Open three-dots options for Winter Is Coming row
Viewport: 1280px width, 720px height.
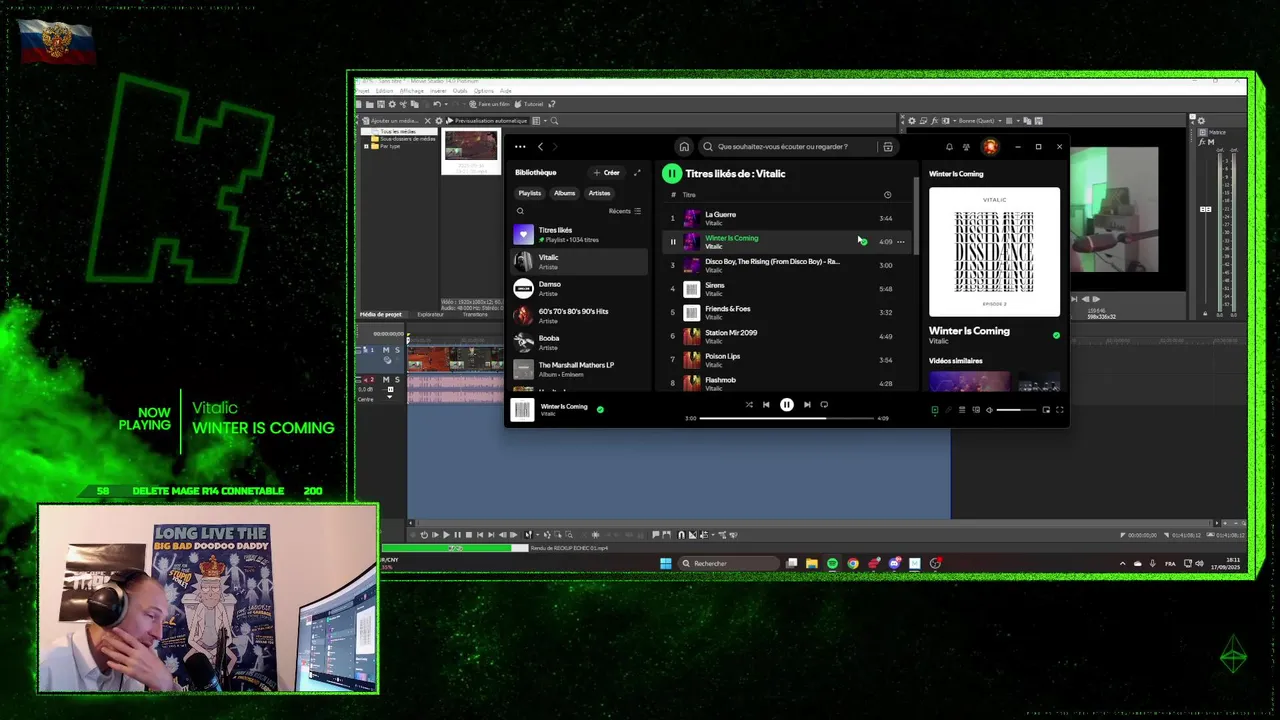coord(901,242)
